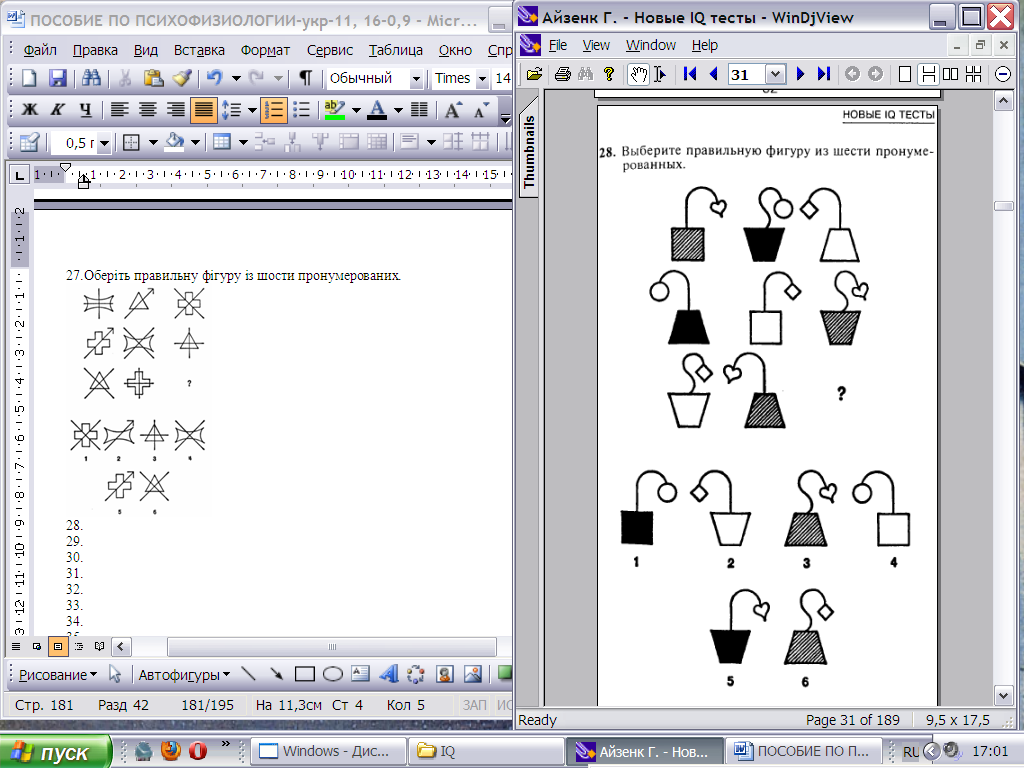Align text right in Word
1024x768 pixels.
tap(176, 110)
